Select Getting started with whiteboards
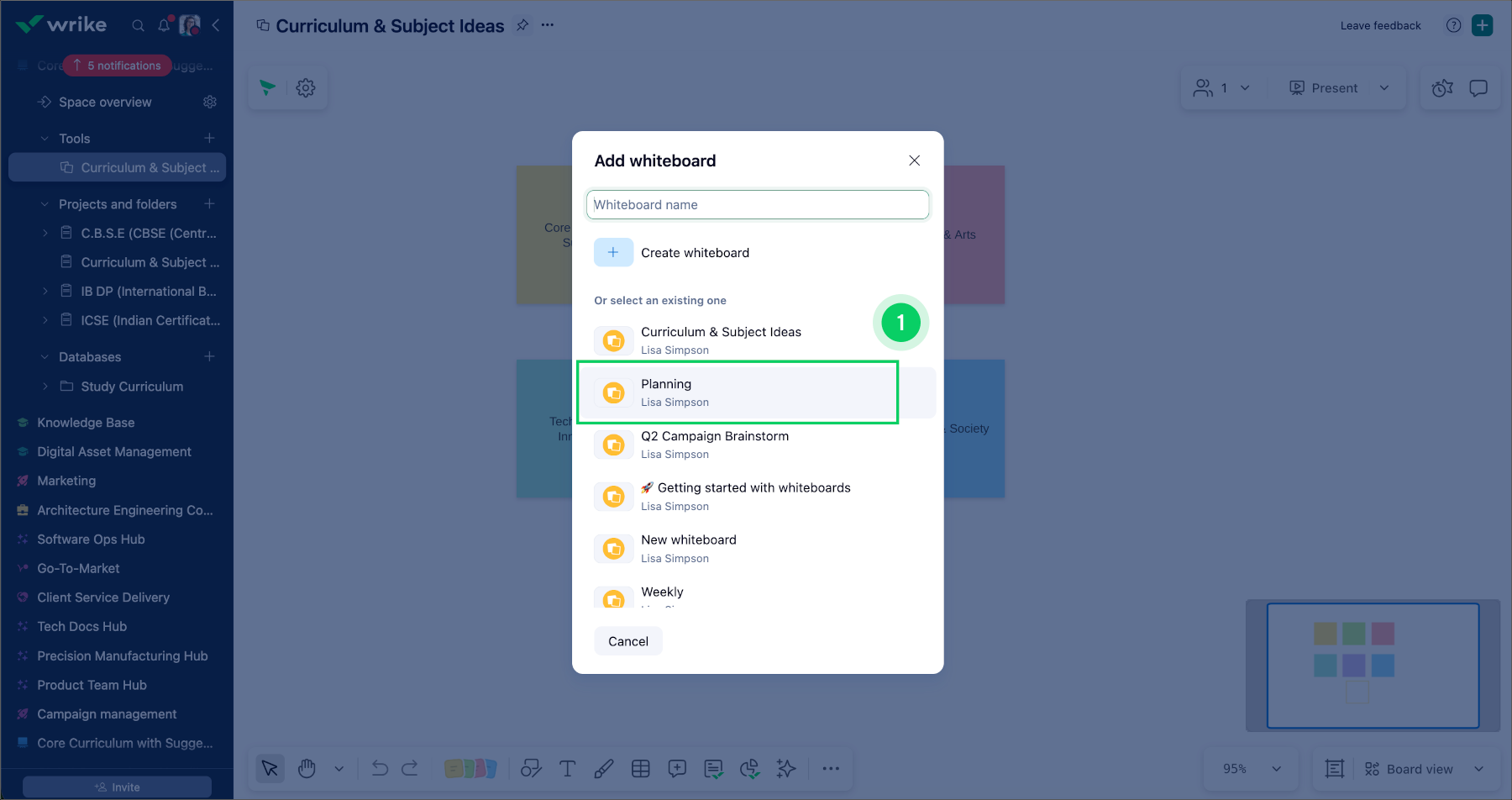Viewport: 1512px width, 800px height. [x=758, y=497]
